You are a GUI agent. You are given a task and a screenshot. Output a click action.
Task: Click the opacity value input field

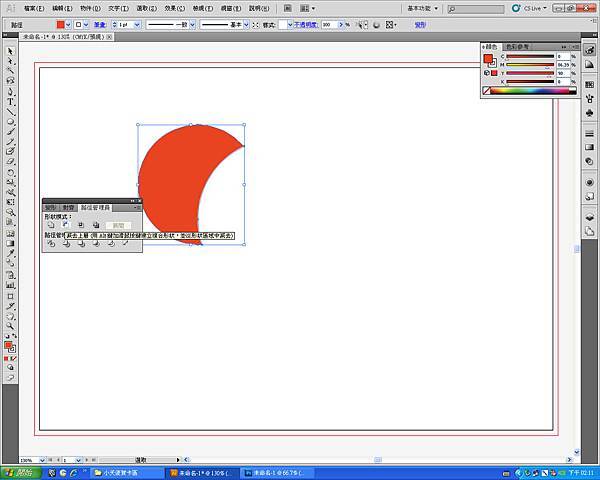pyautogui.click(x=329, y=25)
